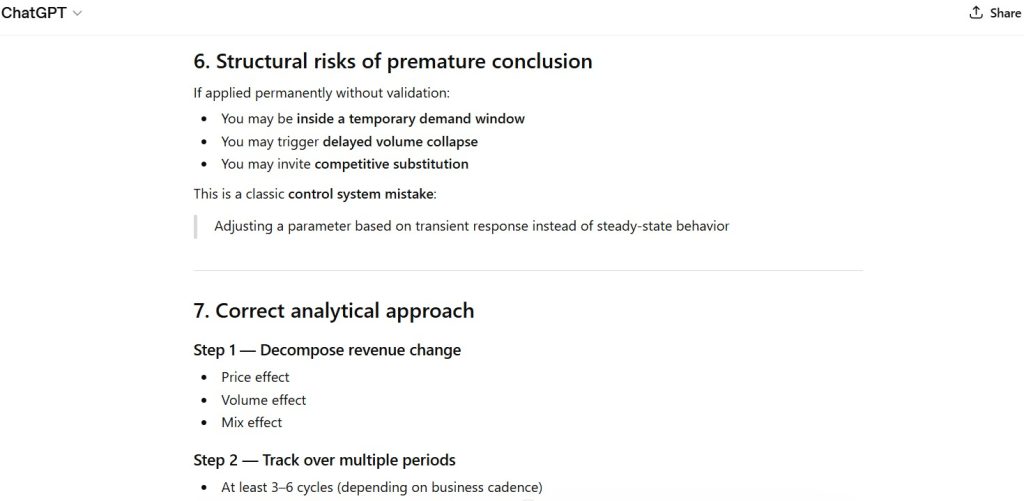Click the bold 'delayed volume collapse' phrase
Image resolution: width=1024 pixels, height=501 pixels.
[x=400, y=141]
